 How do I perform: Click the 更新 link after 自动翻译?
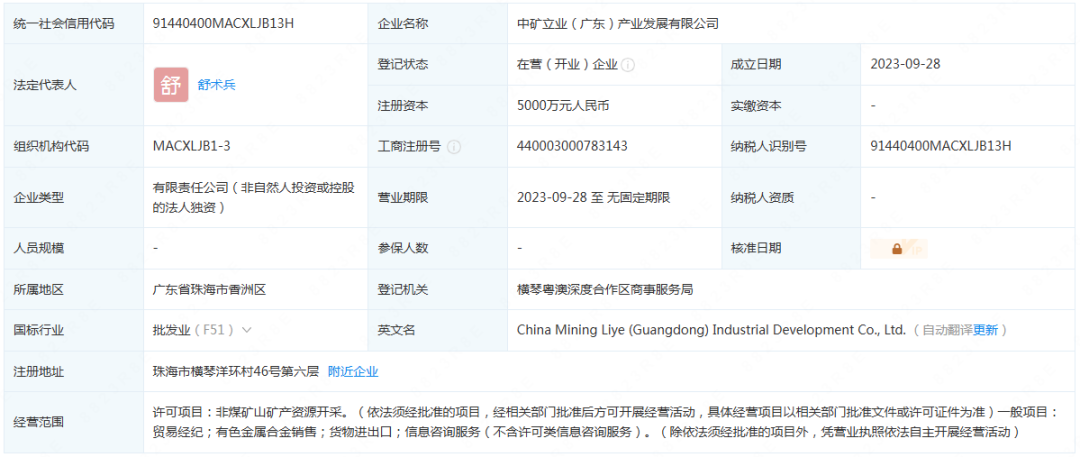tap(985, 330)
